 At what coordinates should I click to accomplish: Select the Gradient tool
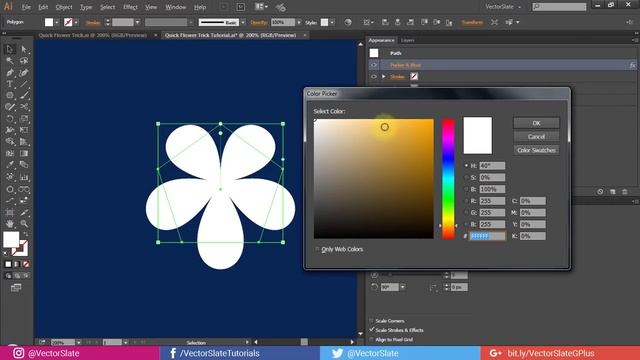tap(24, 153)
